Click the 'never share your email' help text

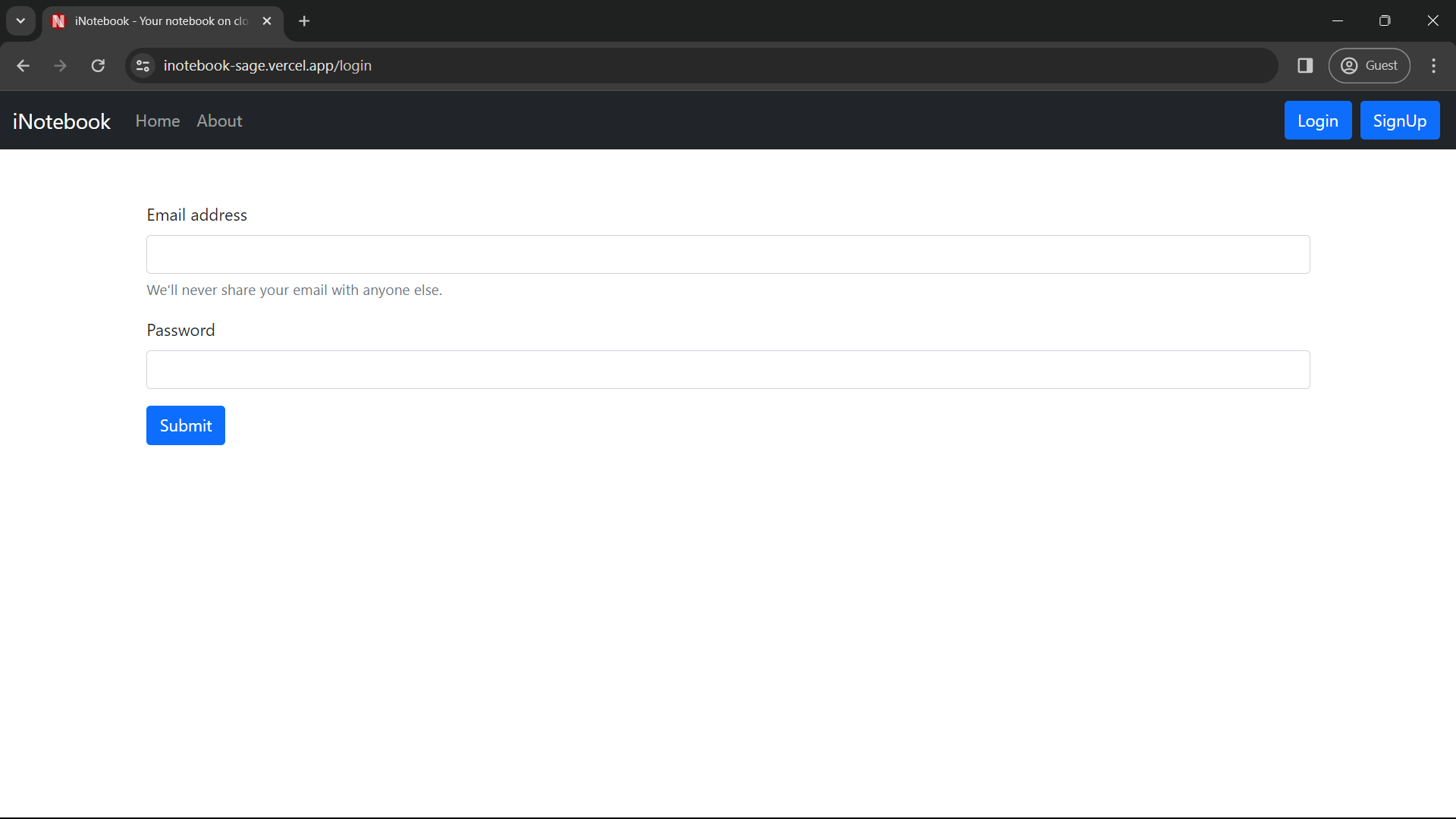(294, 290)
